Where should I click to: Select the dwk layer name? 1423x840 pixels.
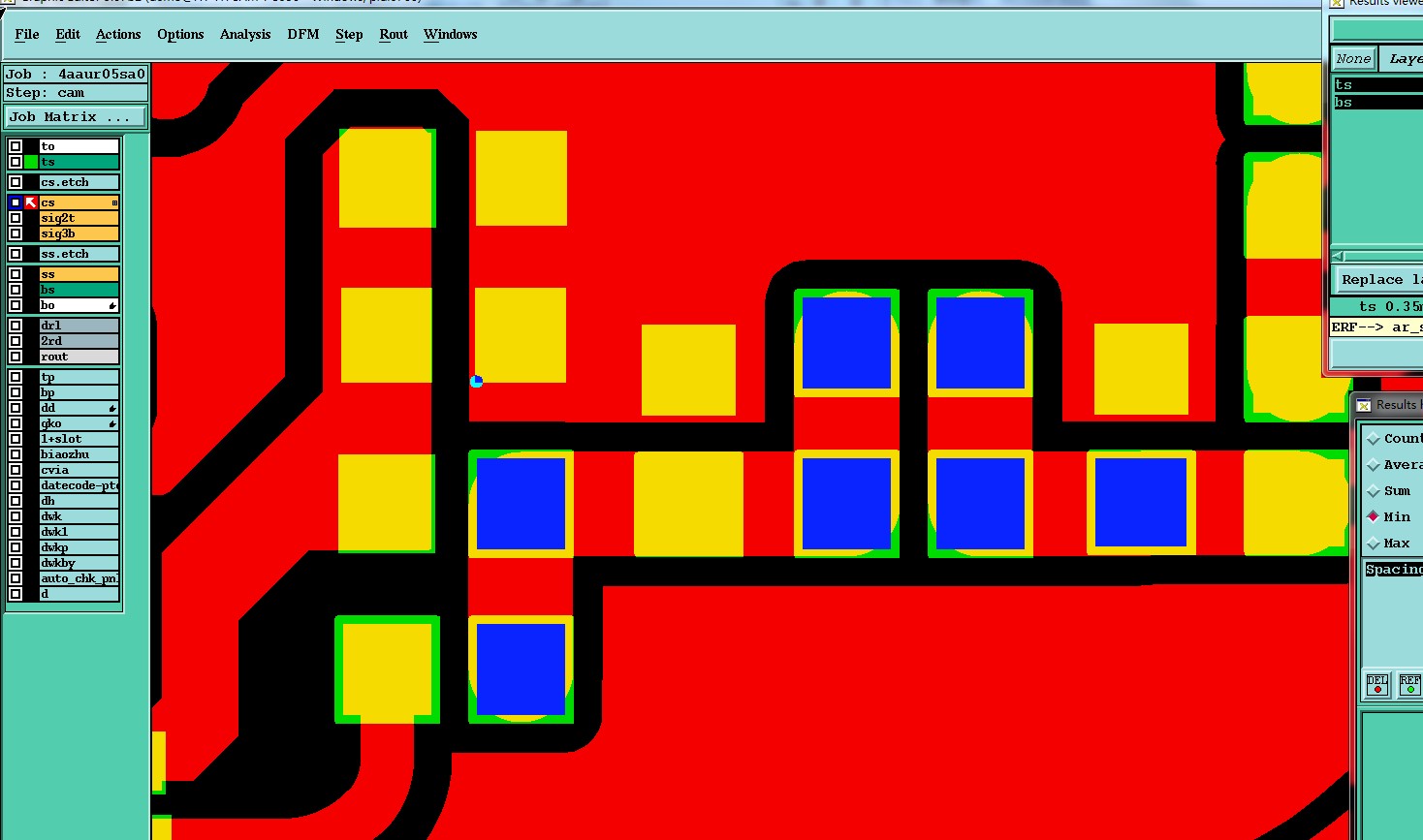[x=79, y=516]
